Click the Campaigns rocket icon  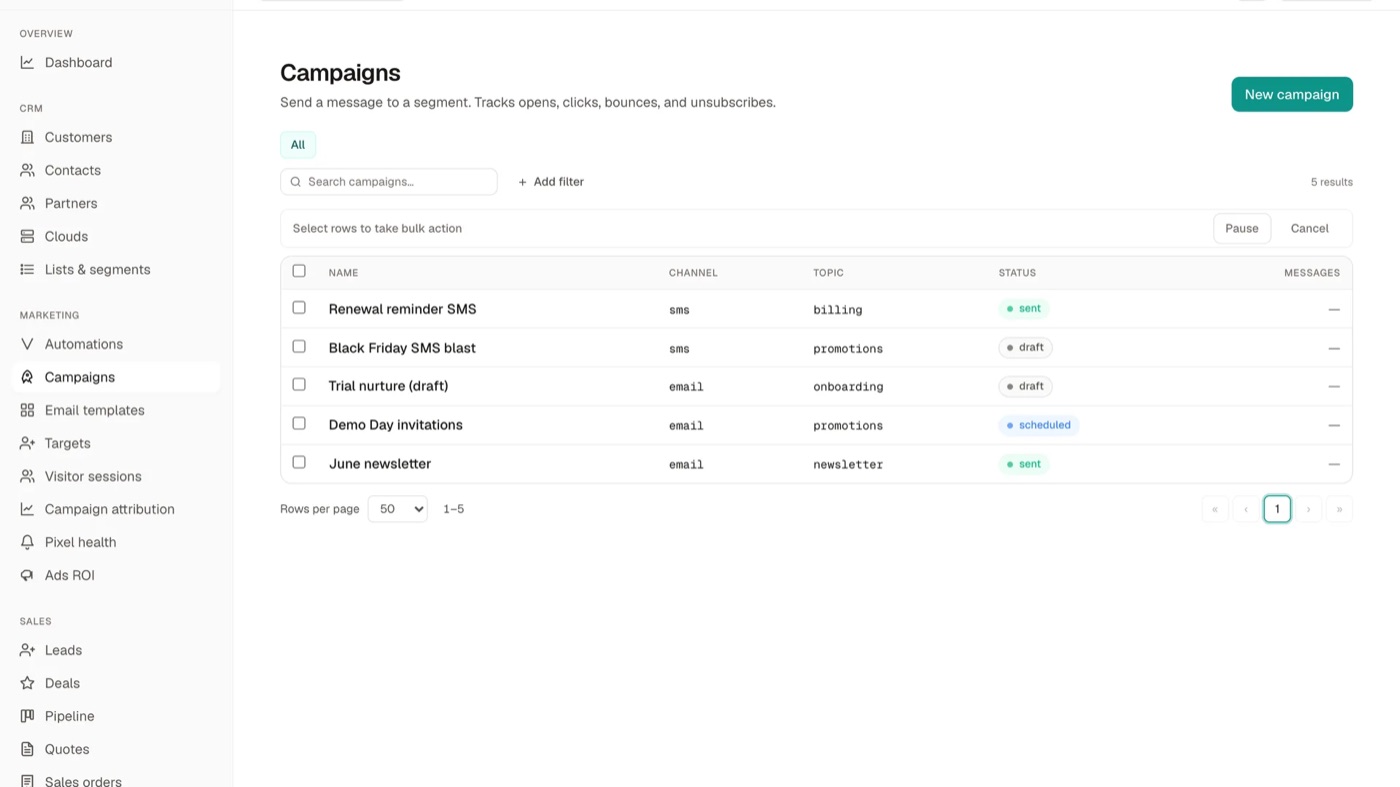point(27,377)
